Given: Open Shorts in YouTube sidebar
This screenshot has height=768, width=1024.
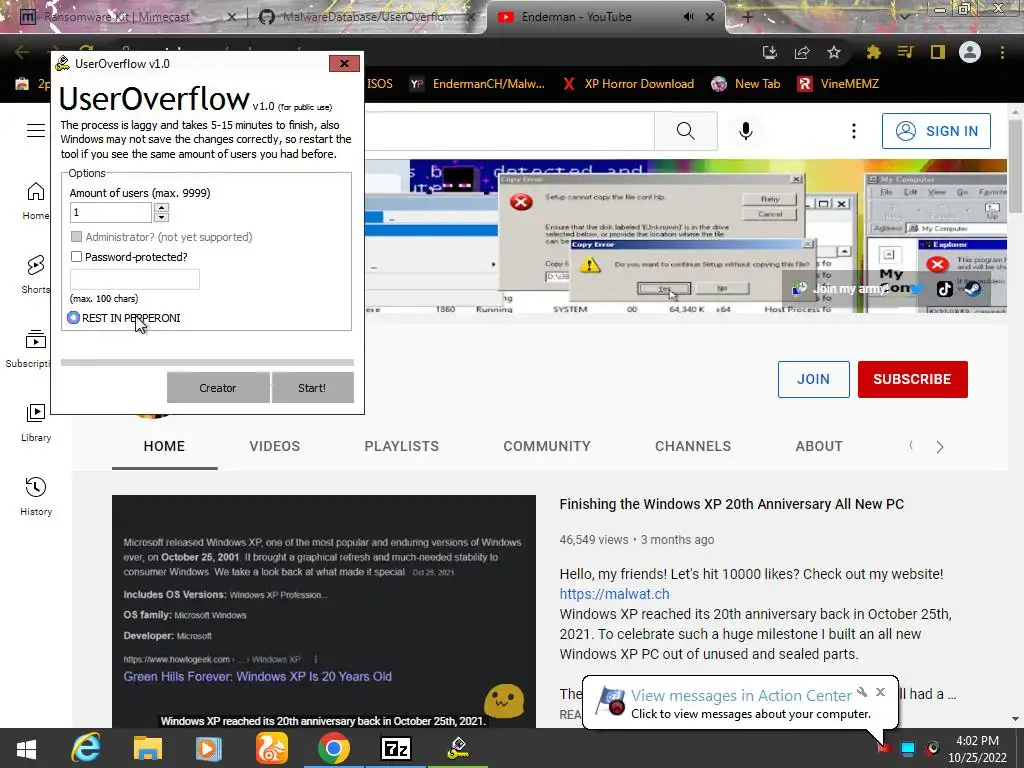Looking at the screenshot, I should (x=35, y=274).
